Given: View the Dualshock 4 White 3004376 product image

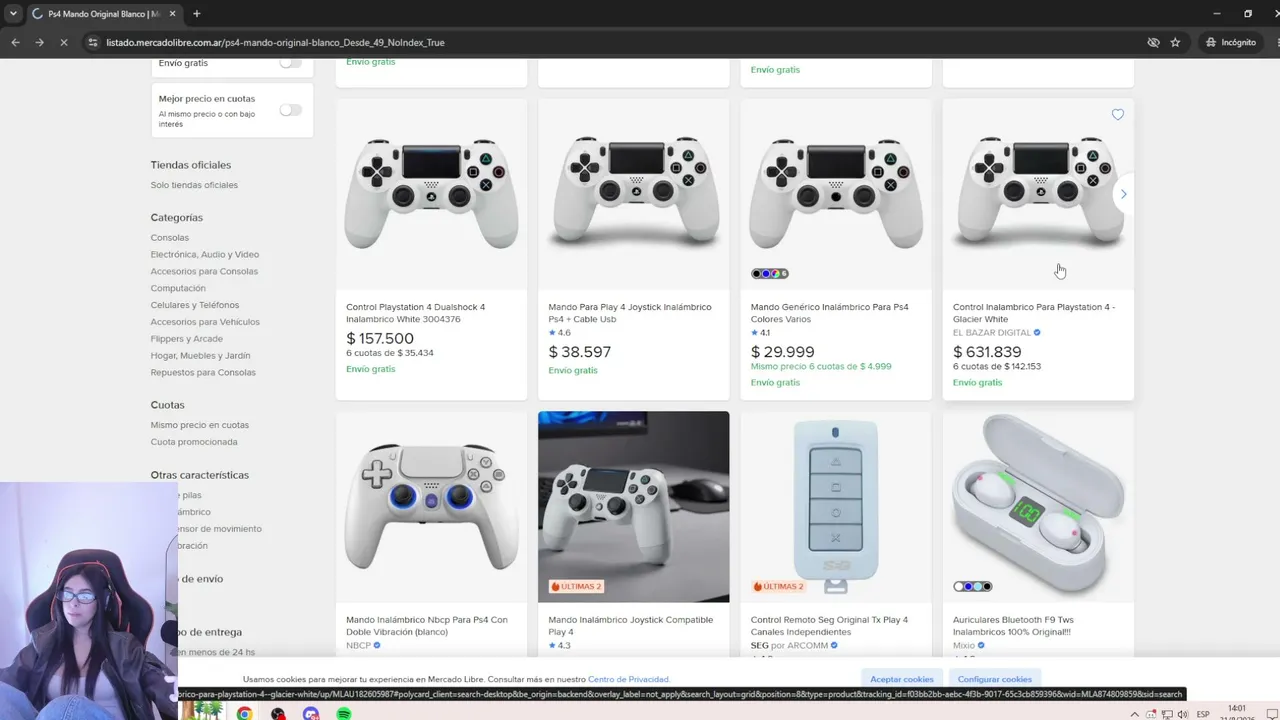Looking at the screenshot, I should 431,194.
